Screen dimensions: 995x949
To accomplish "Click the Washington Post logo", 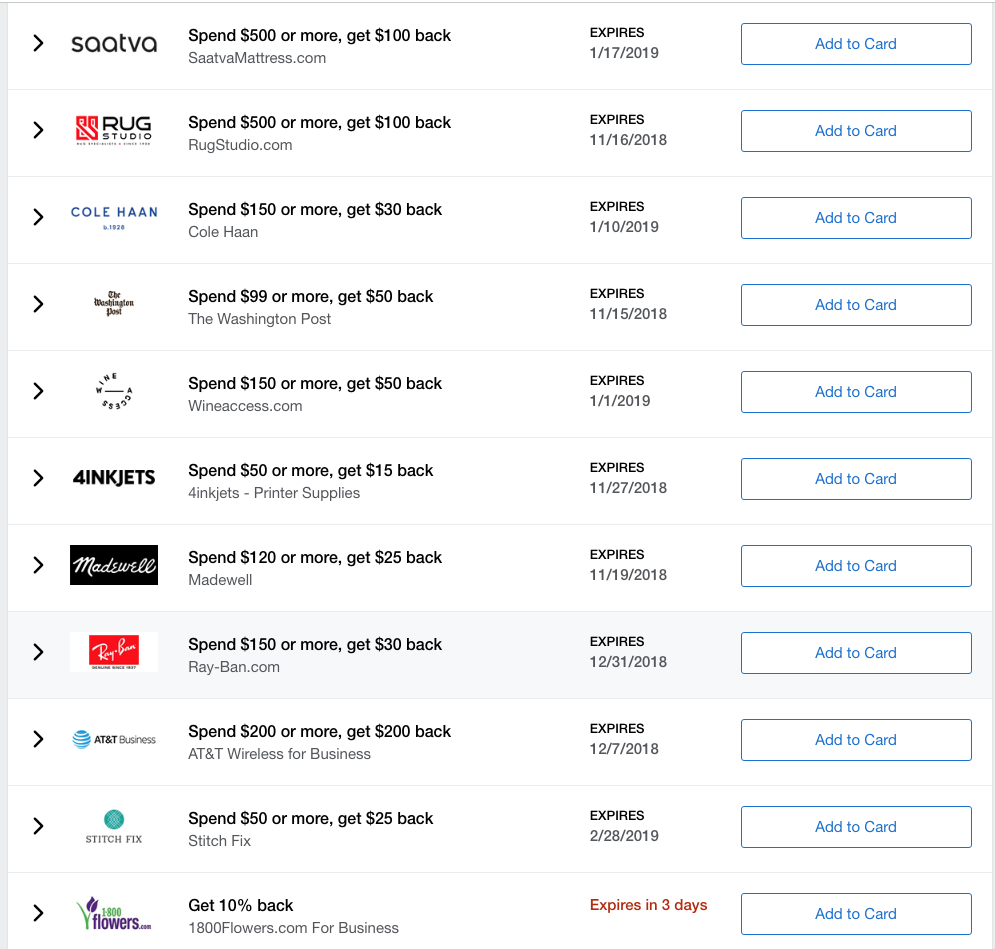I will (x=114, y=303).
